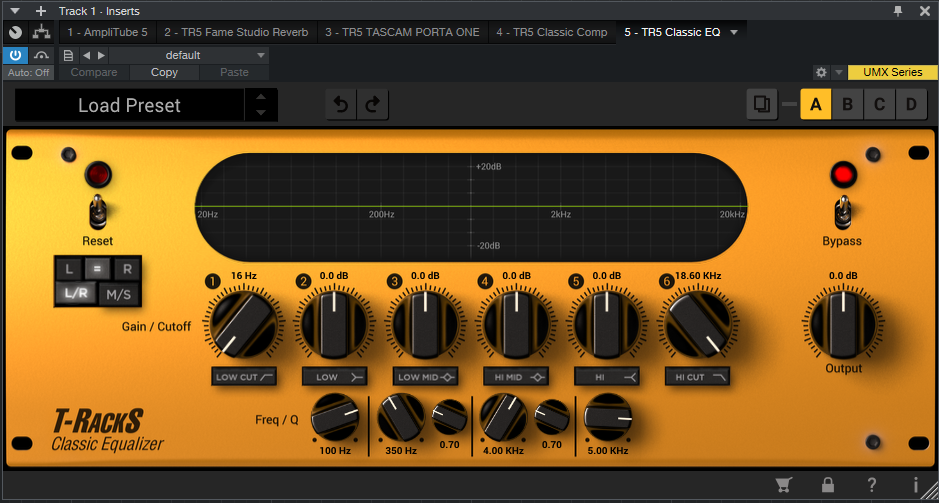The image size is (939, 503).
Task: Click the Output gain knob
Action: click(843, 325)
